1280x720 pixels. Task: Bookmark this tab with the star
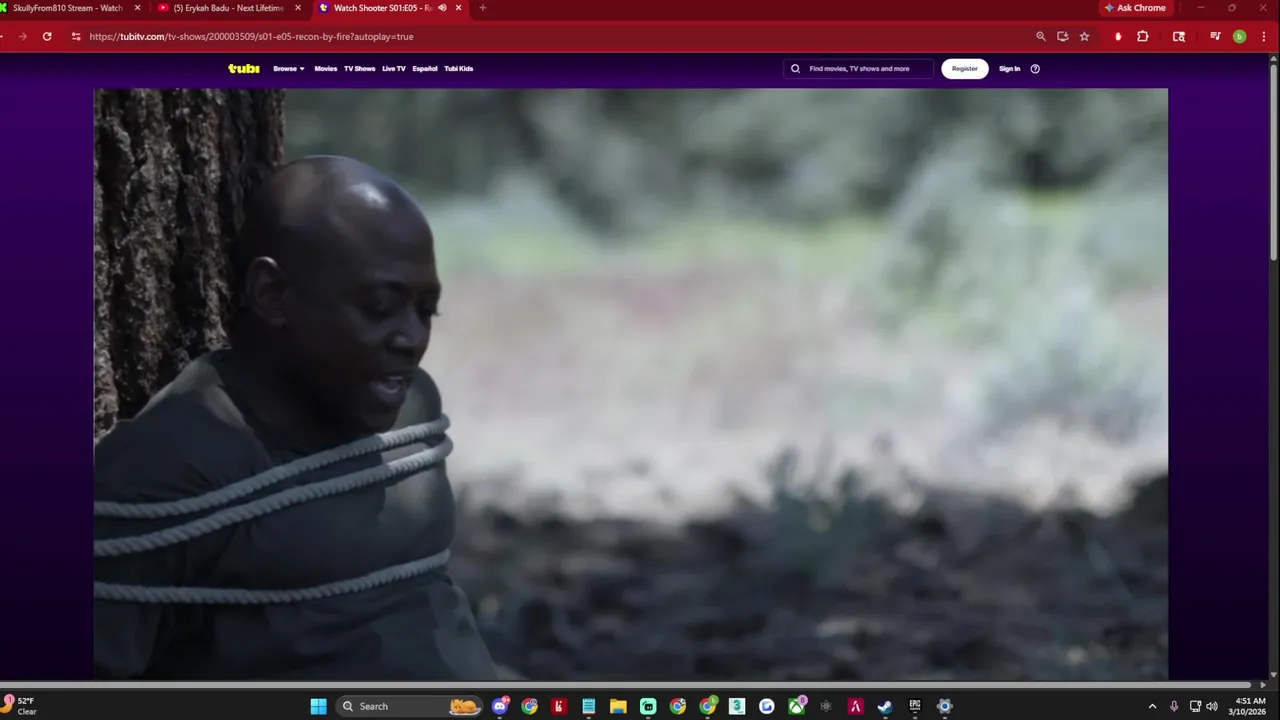point(1084,36)
